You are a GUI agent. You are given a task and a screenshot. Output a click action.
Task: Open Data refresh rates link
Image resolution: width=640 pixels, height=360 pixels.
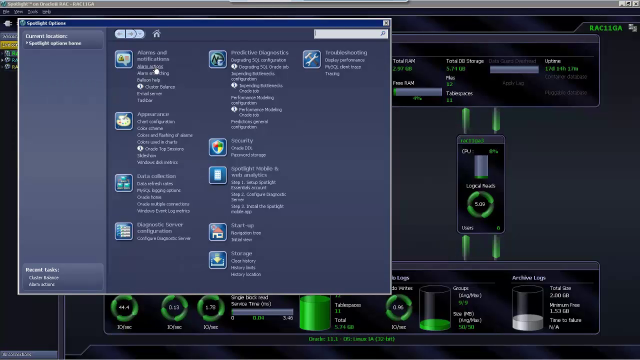tap(155, 184)
